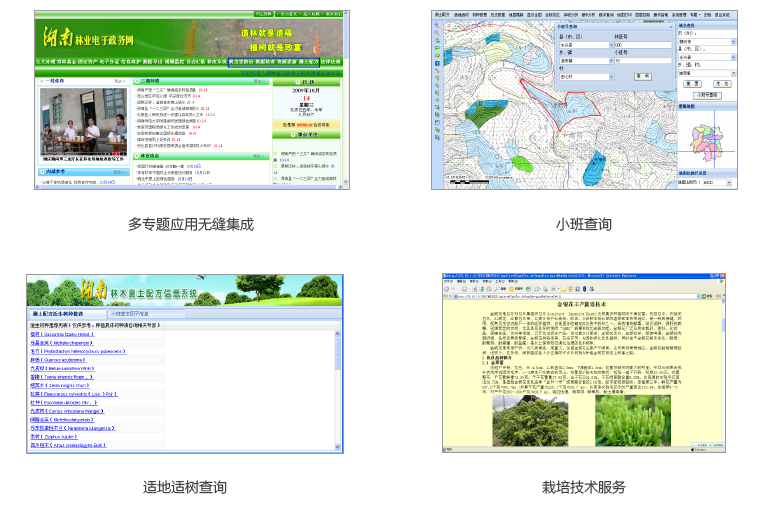Open the 县(市、区) dropdown in query dialog

point(611,45)
